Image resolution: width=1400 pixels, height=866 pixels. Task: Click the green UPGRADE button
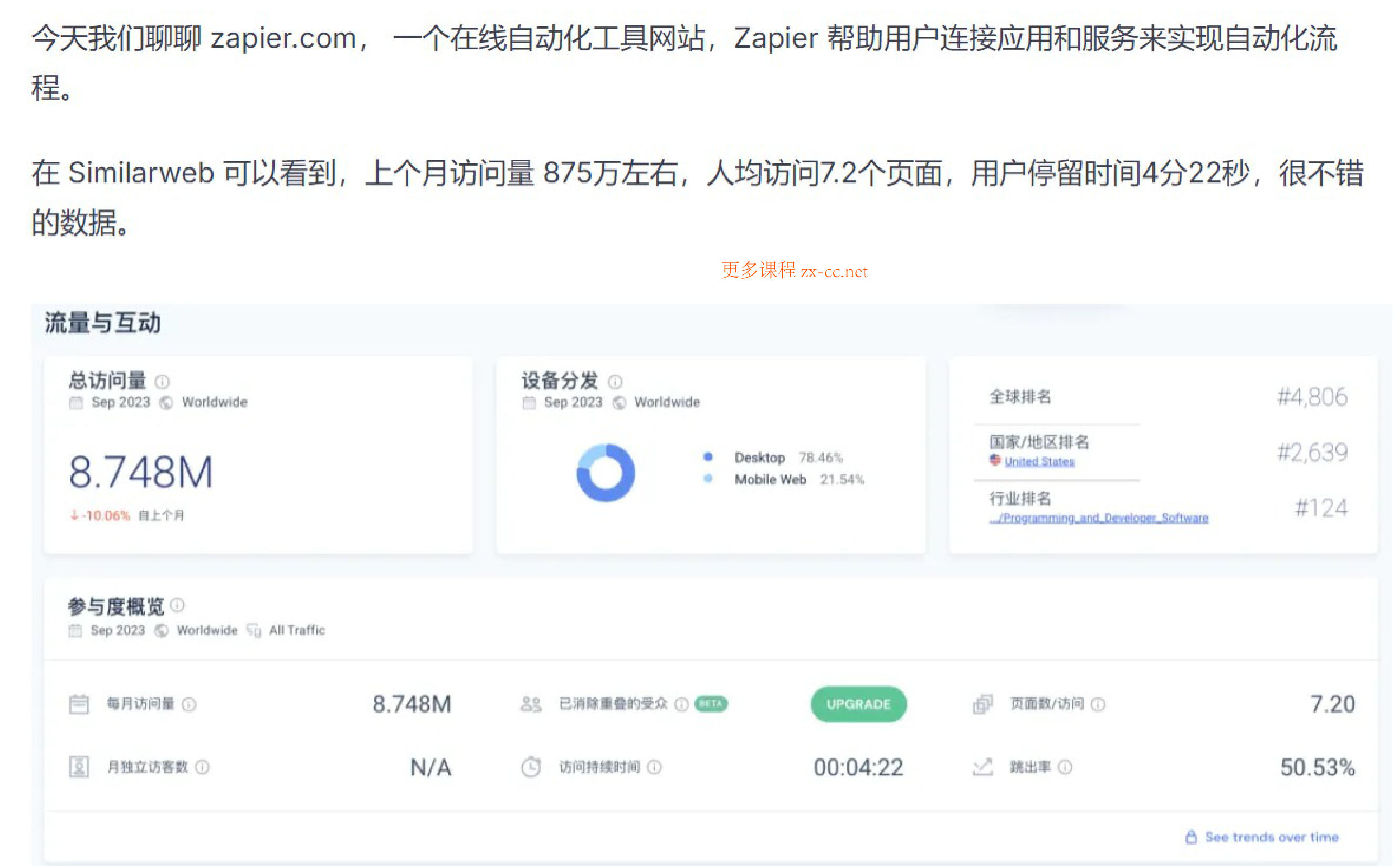(858, 704)
